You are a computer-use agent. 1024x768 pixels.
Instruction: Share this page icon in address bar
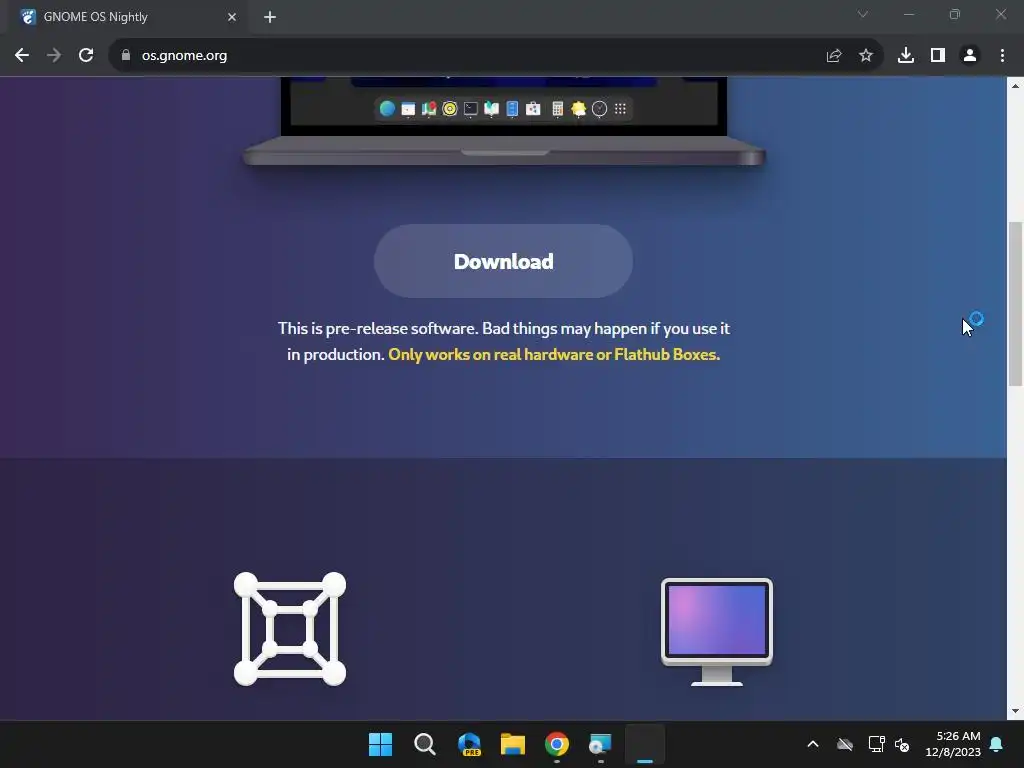834,56
